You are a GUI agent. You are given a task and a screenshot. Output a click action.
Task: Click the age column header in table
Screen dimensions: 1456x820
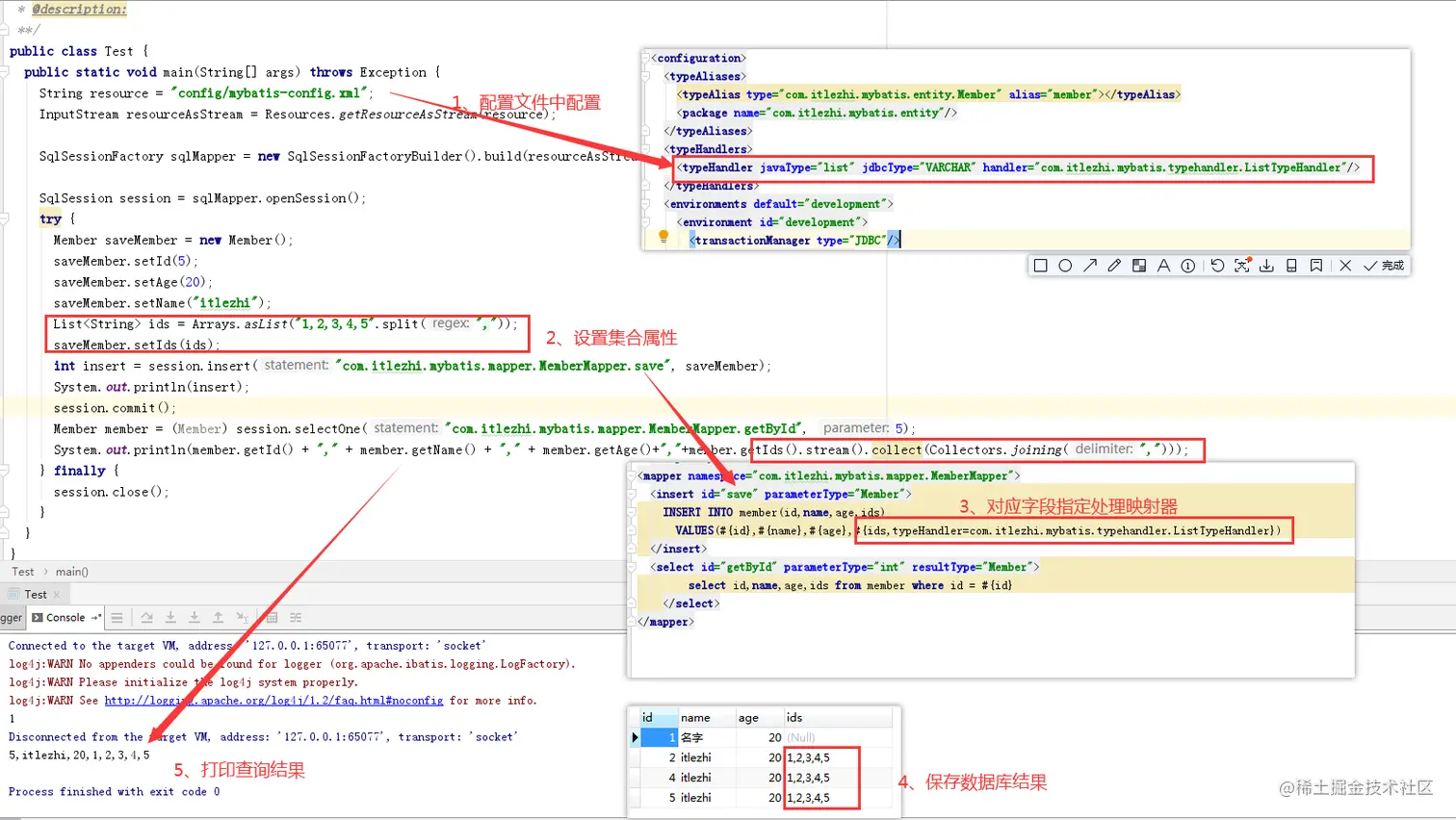pyautogui.click(x=759, y=718)
